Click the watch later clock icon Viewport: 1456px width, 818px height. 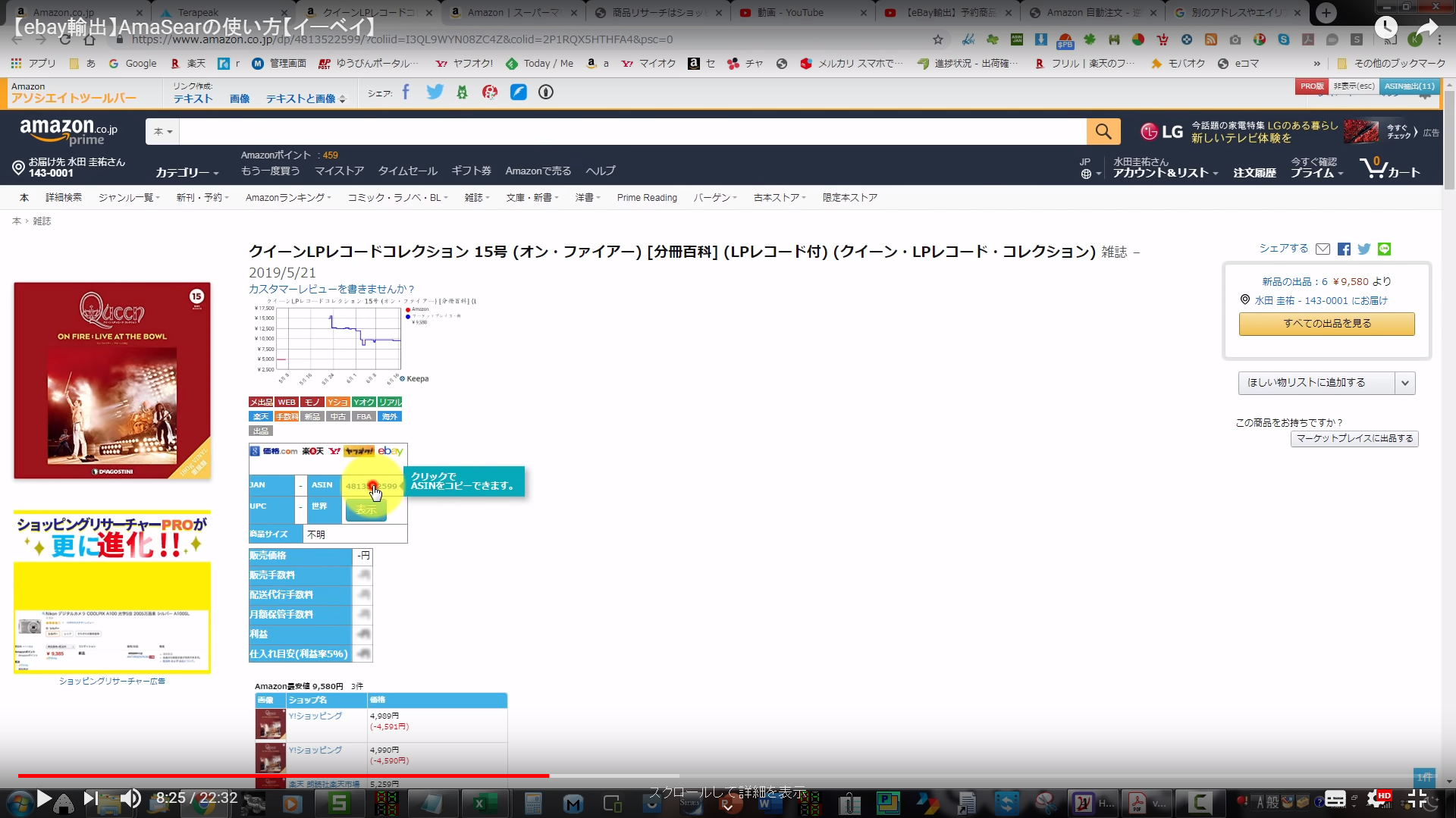[1386, 28]
